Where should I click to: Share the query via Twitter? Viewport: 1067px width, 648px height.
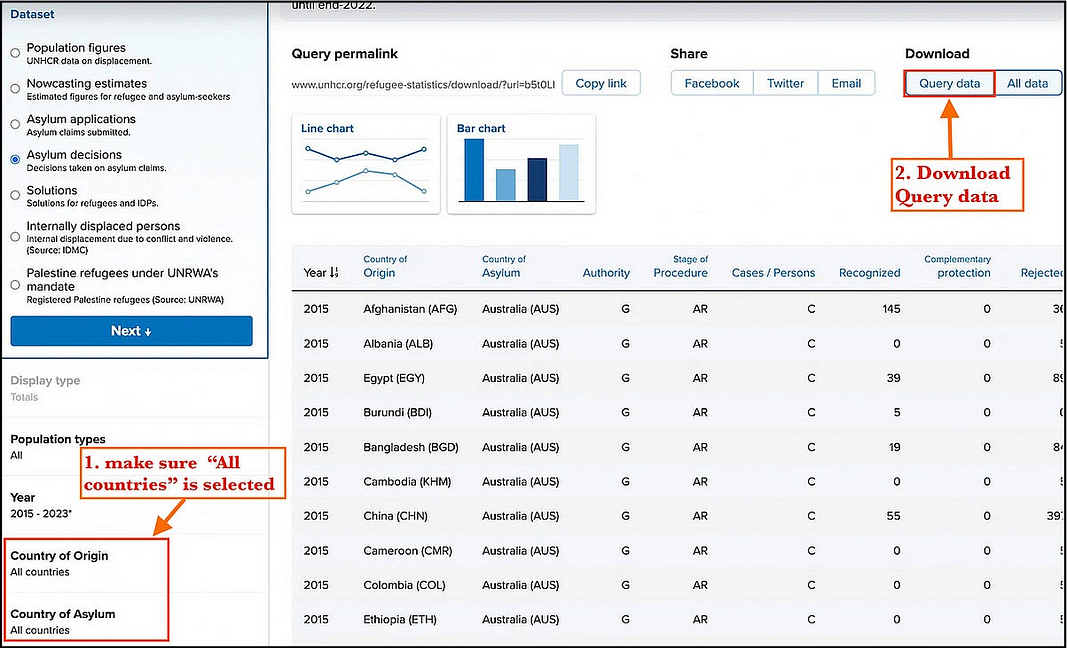pyautogui.click(x=785, y=83)
